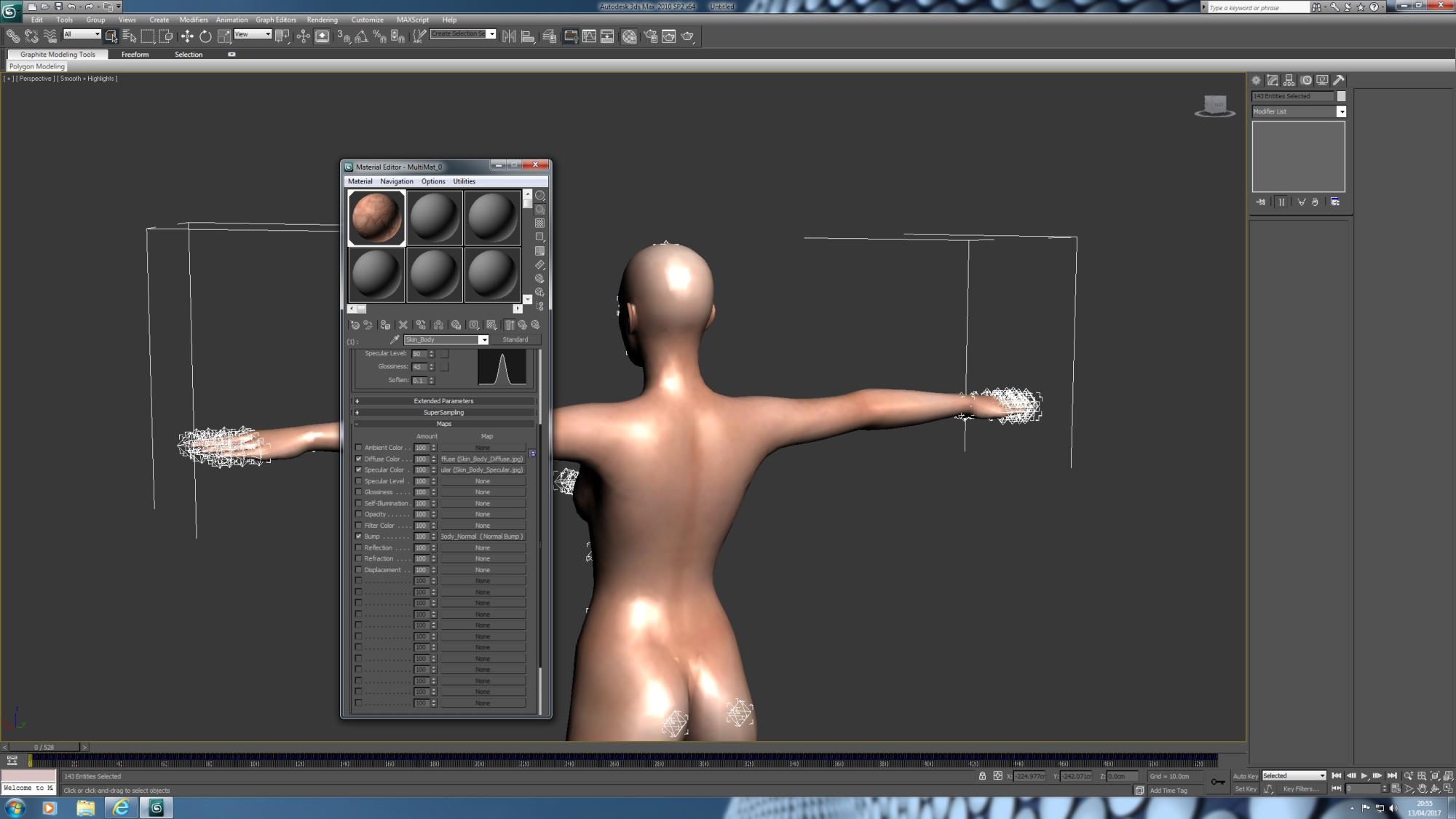This screenshot has height=819, width=1456.
Task: Choose the Select and Rotate tool
Action: point(205,36)
